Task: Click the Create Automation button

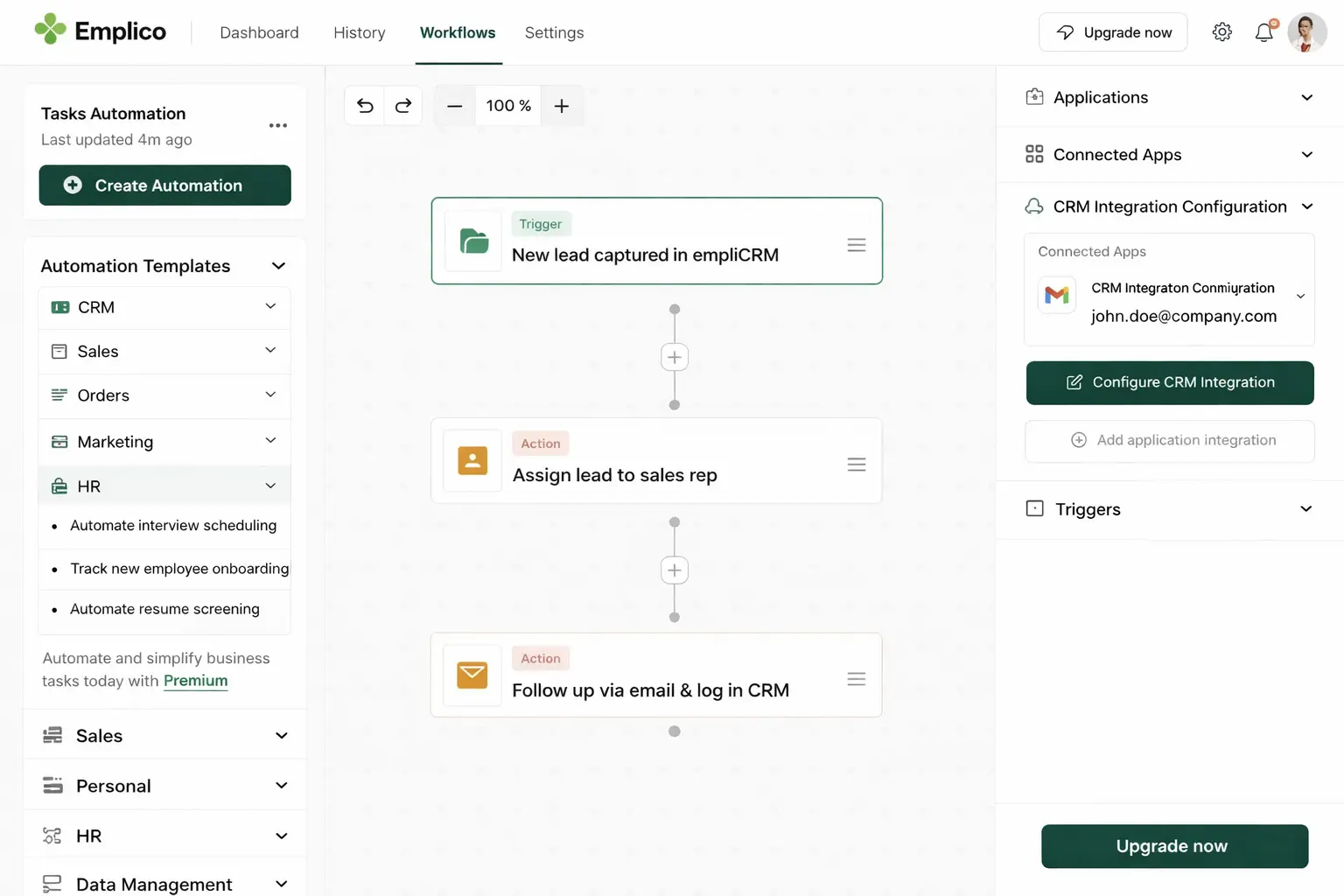Action: pyautogui.click(x=164, y=185)
